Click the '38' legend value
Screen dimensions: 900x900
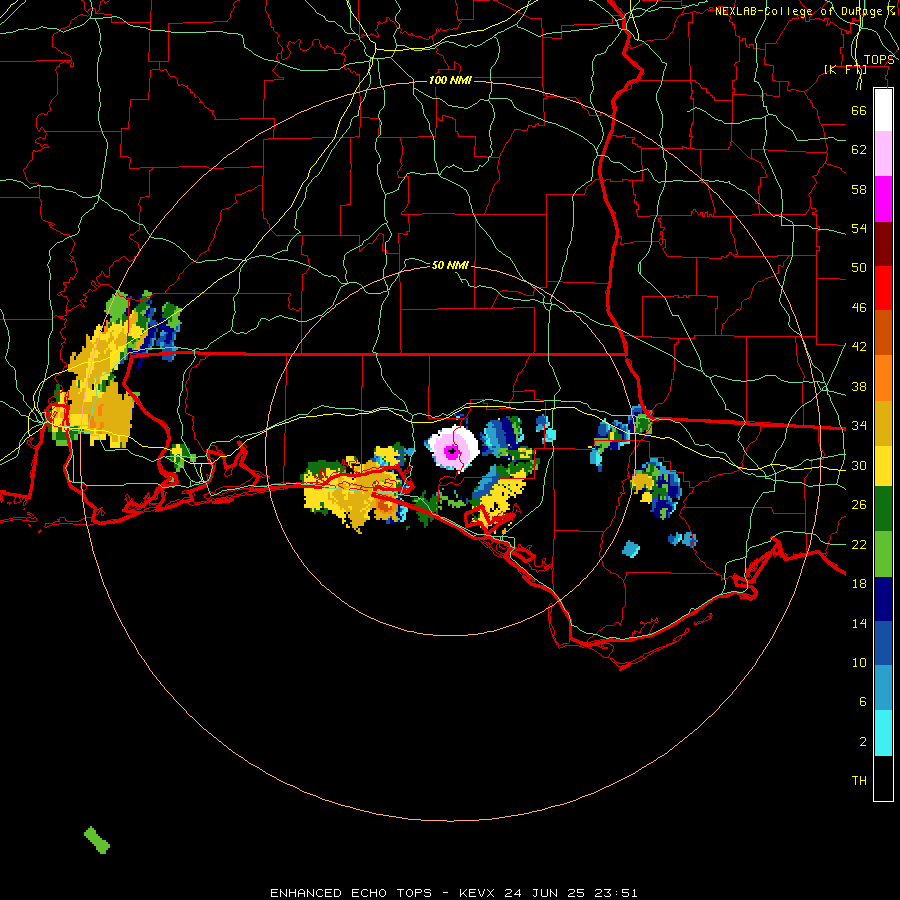859,386
